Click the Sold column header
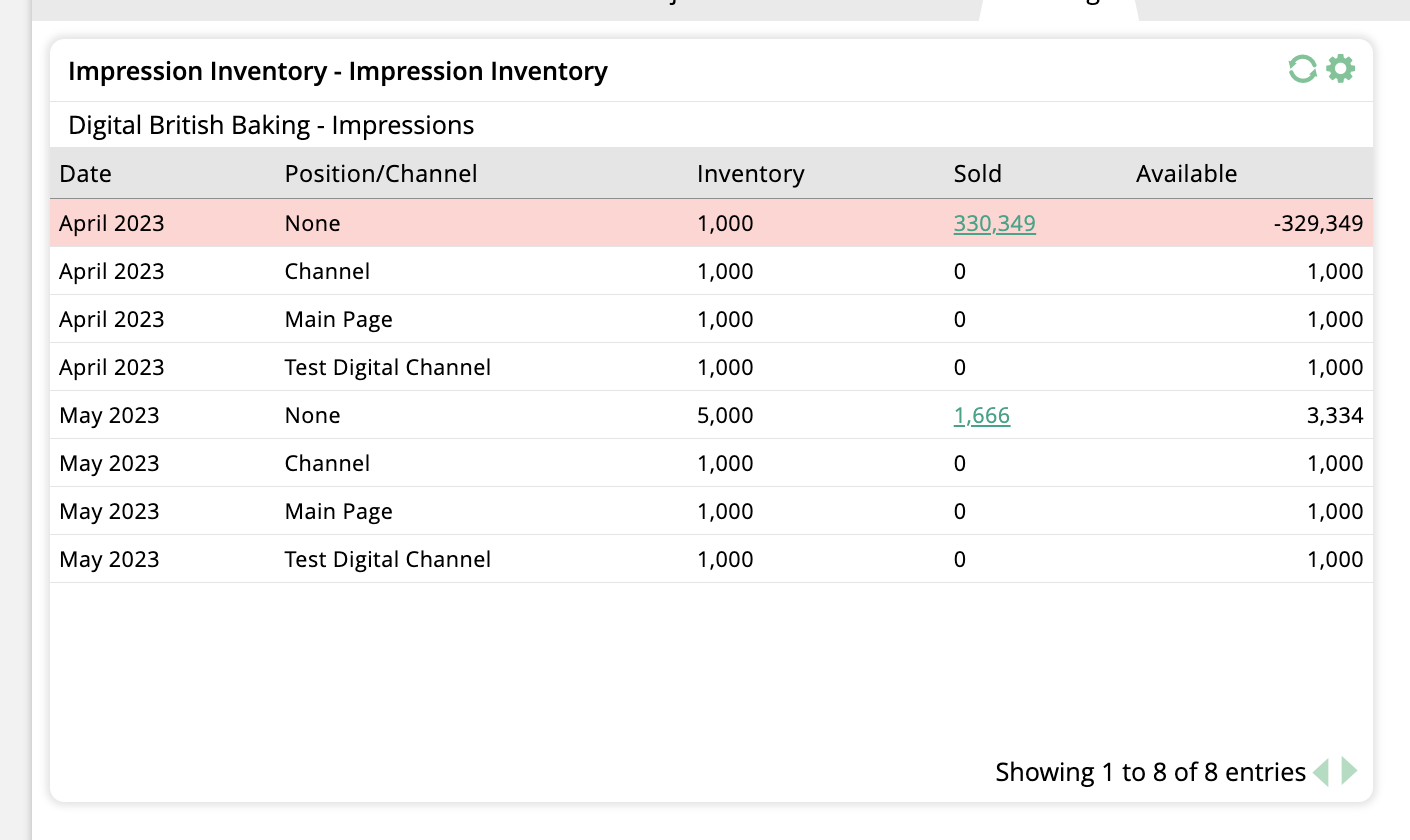 pyautogui.click(x=977, y=173)
